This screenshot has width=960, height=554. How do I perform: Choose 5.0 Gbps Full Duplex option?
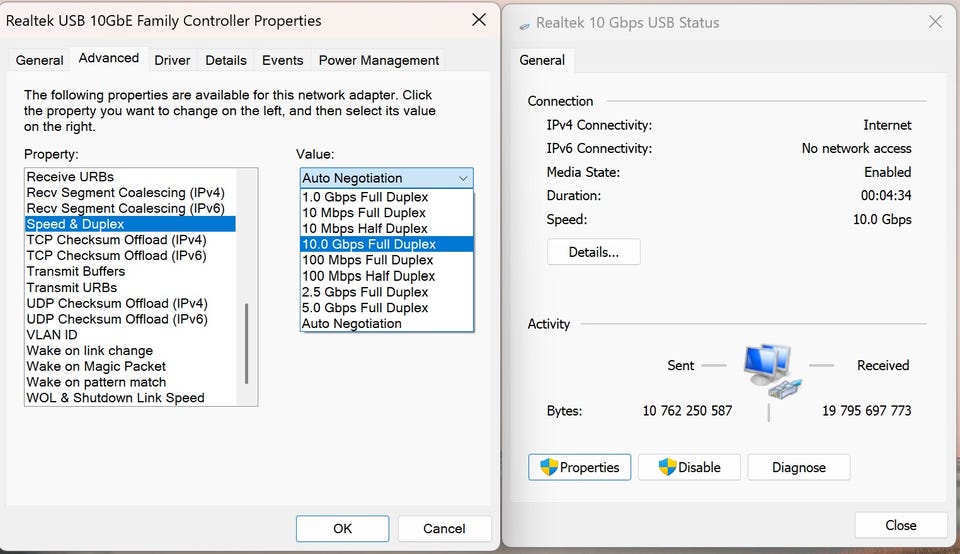pyautogui.click(x=386, y=308)
